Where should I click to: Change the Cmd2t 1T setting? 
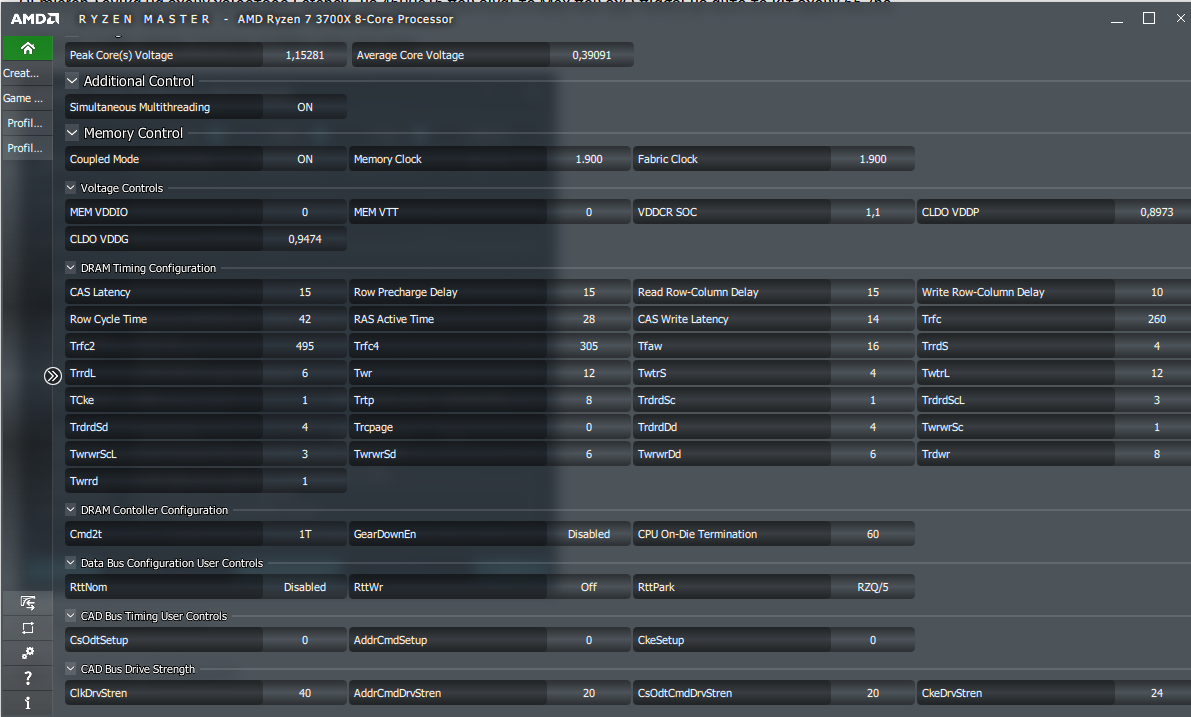(305, 534)
